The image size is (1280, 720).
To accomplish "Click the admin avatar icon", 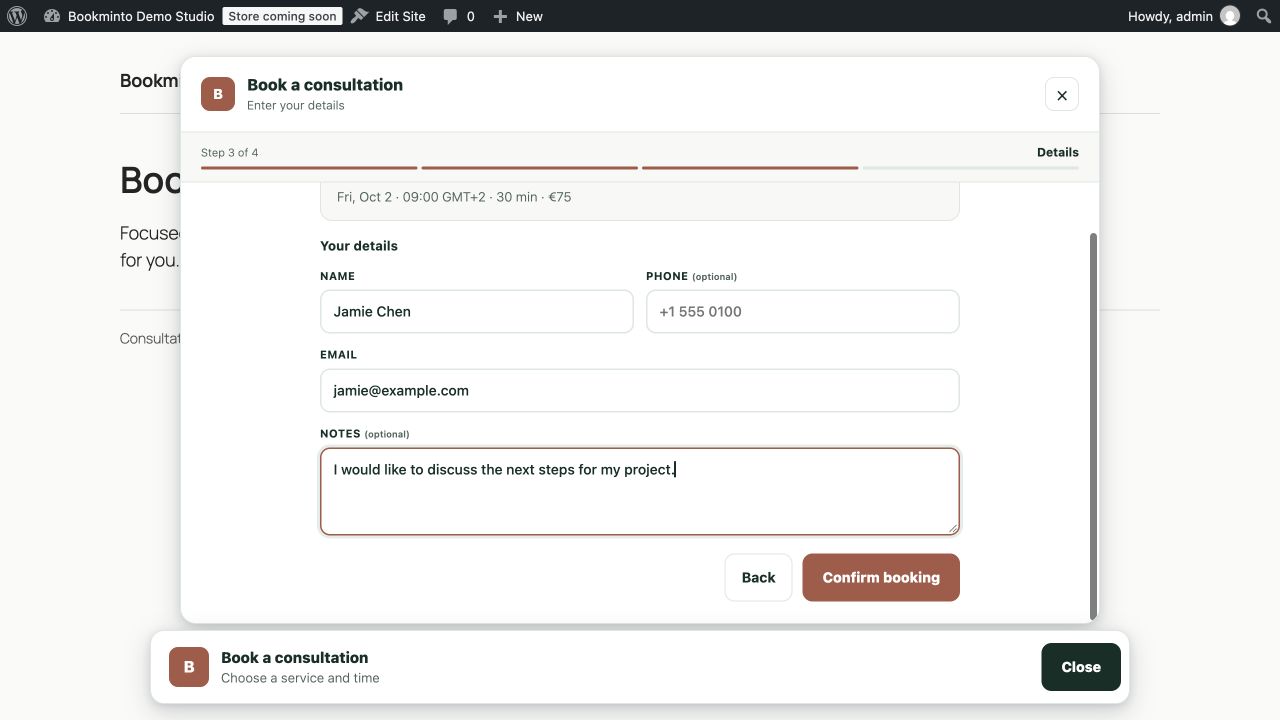I will tap(1230, 16).
